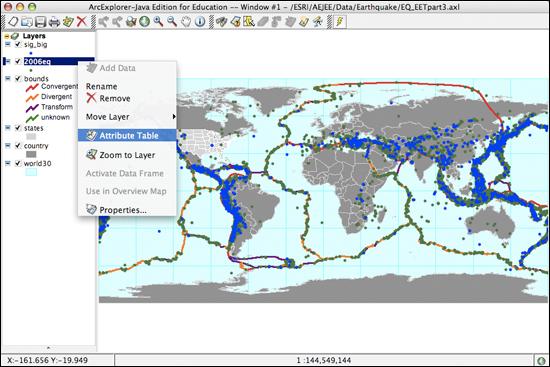The height and width of the screenshot is (367, 550).
Task: Select the bounds layer name
Action: pos(36,79)
